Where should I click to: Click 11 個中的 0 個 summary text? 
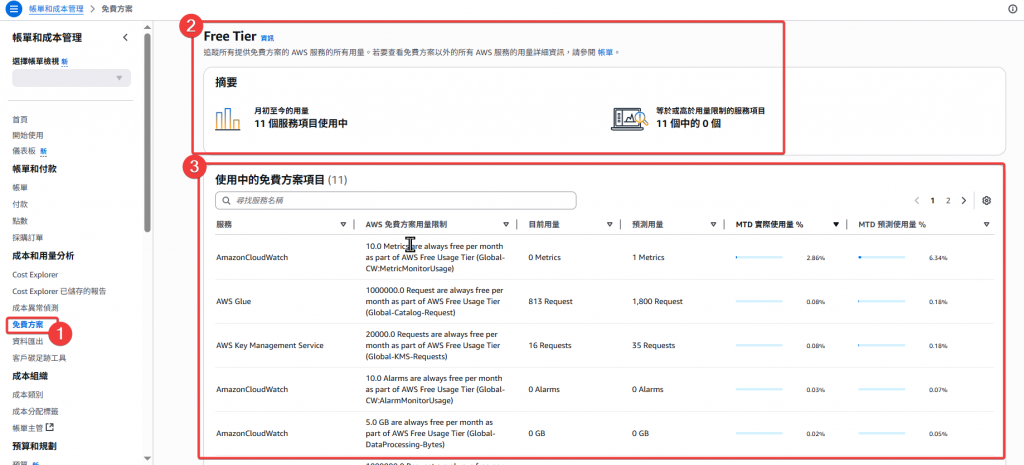click(688, 123)
